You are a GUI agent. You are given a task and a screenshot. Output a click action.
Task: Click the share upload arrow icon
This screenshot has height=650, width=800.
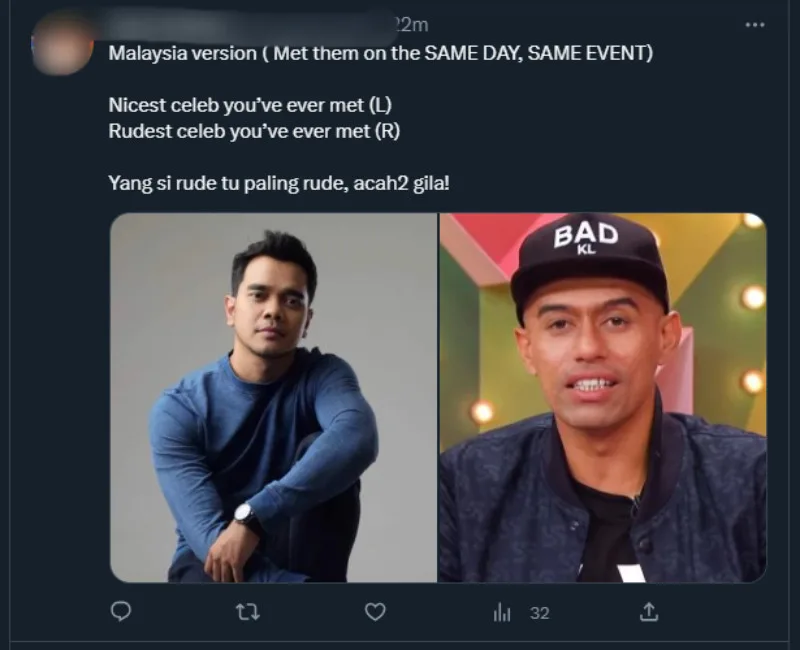click(x=649, y=612)
